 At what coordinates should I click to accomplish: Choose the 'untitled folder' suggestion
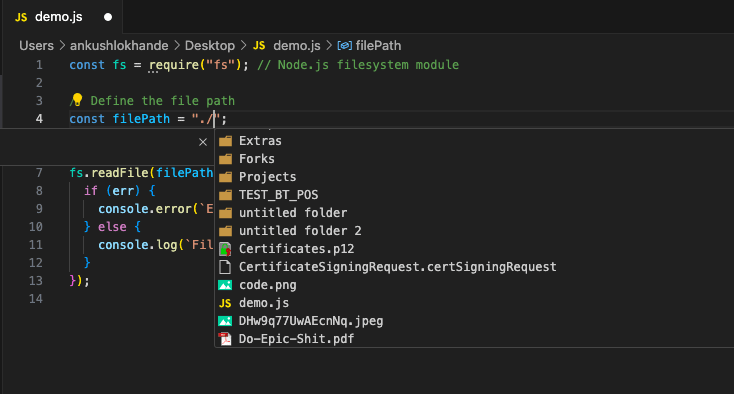[x=474, y=213]
